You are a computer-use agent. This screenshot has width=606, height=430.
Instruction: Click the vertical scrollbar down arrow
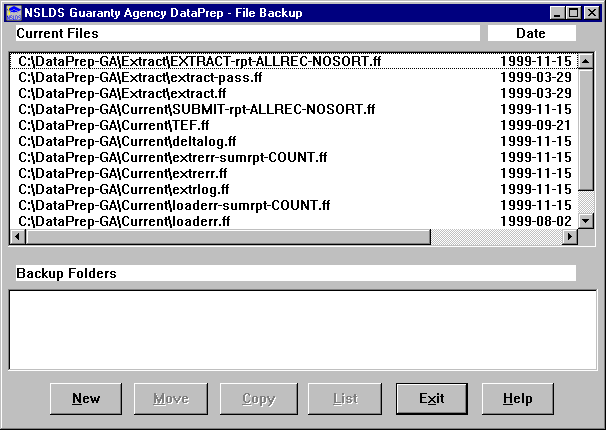587,220
